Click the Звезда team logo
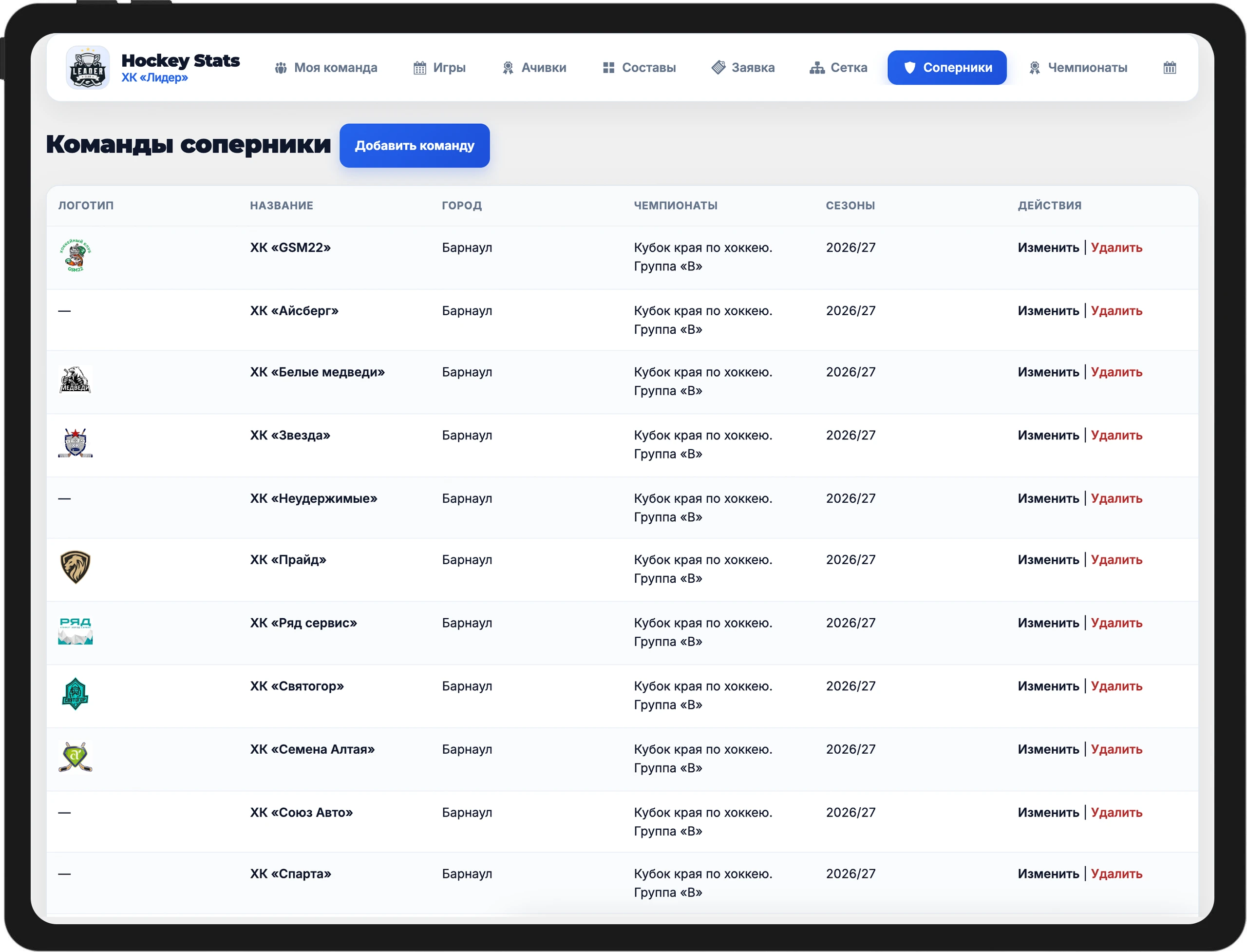The height and width of the screenshot is (952, 1247). pyautogui.click(x=76, y=443)
